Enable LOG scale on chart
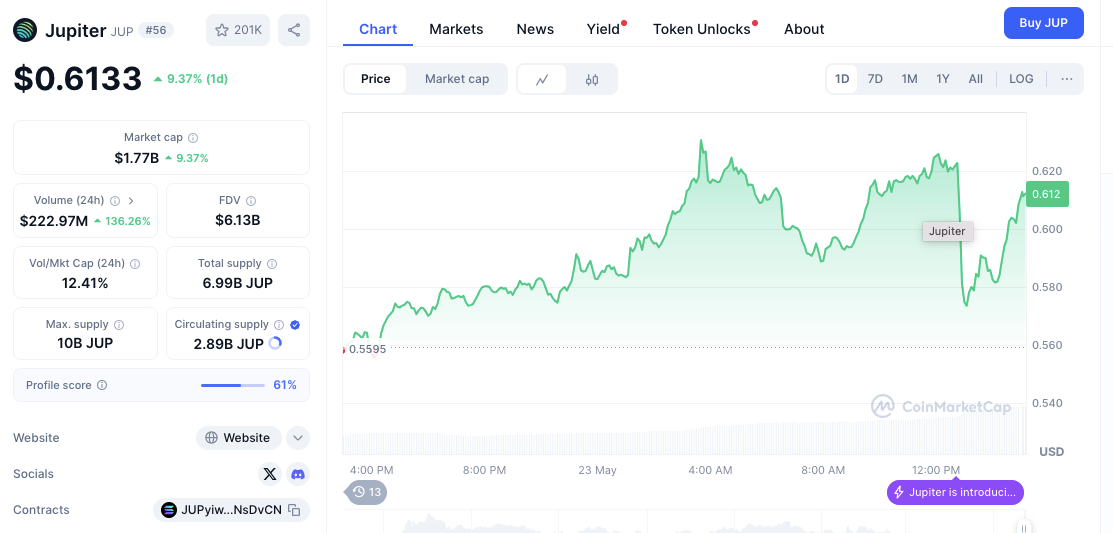Screen dimensions: 1113x533 (x=1021, y=79)
